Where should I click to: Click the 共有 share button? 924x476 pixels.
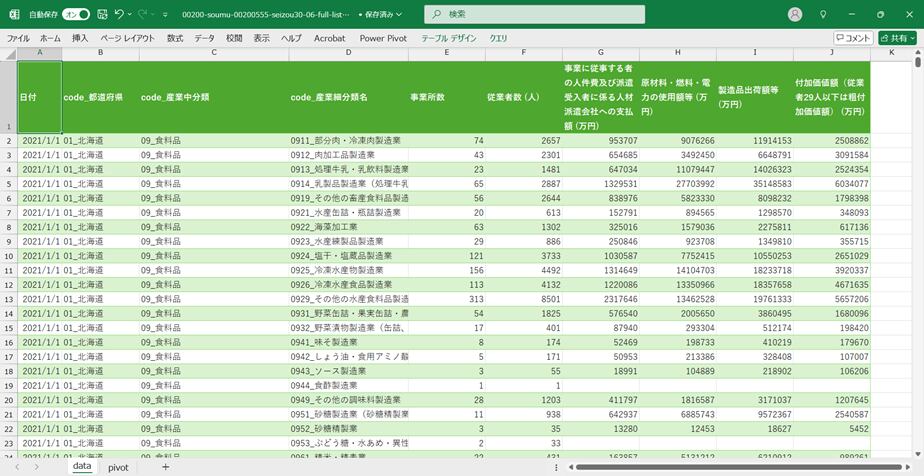pos(896,38)
